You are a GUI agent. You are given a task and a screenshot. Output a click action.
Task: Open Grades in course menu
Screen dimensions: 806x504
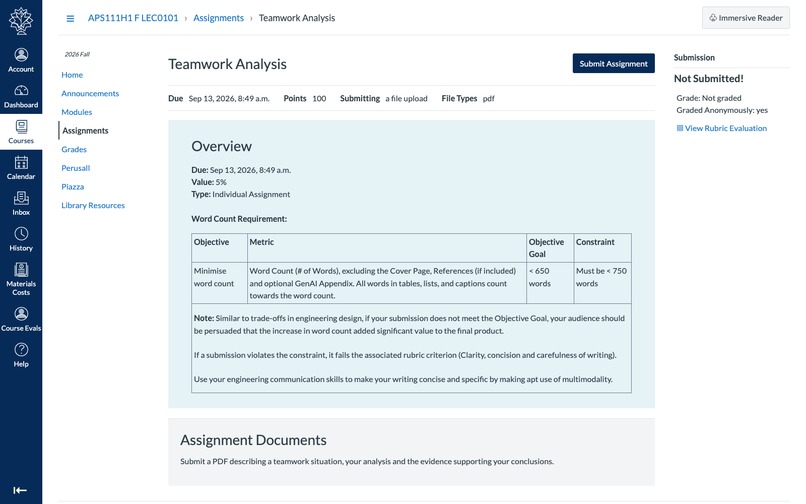pos(74,149)
